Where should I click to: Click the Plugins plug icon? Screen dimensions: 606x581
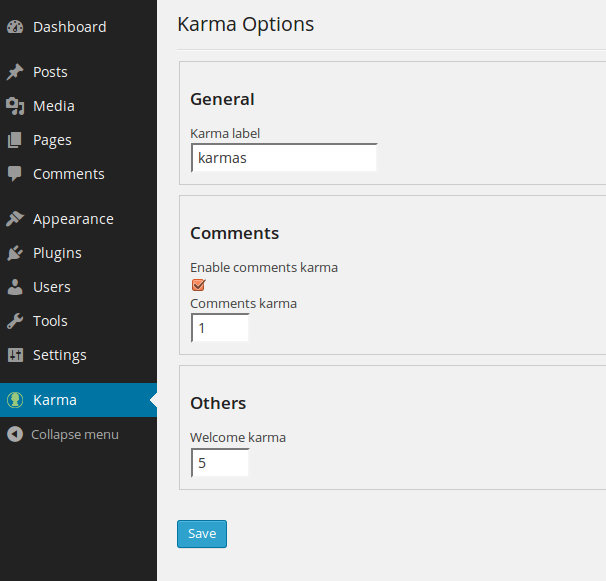click(15, 253)
